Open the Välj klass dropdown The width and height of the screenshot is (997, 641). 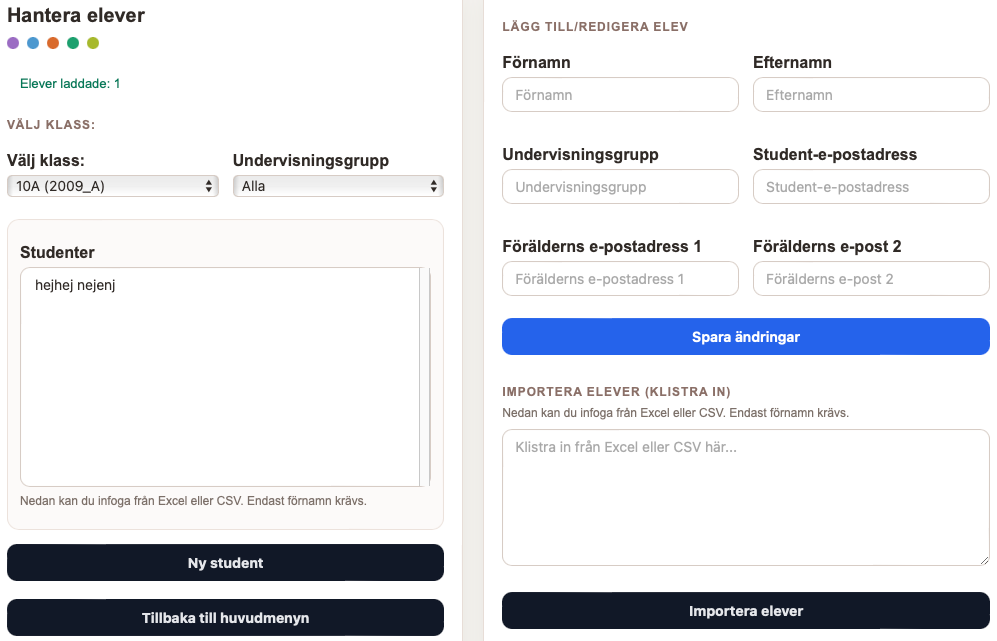click(112, 186)
